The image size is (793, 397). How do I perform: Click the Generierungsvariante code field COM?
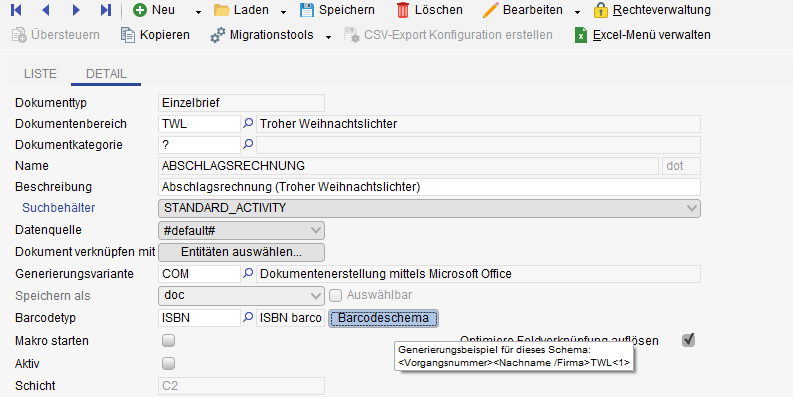click(199, 274)
